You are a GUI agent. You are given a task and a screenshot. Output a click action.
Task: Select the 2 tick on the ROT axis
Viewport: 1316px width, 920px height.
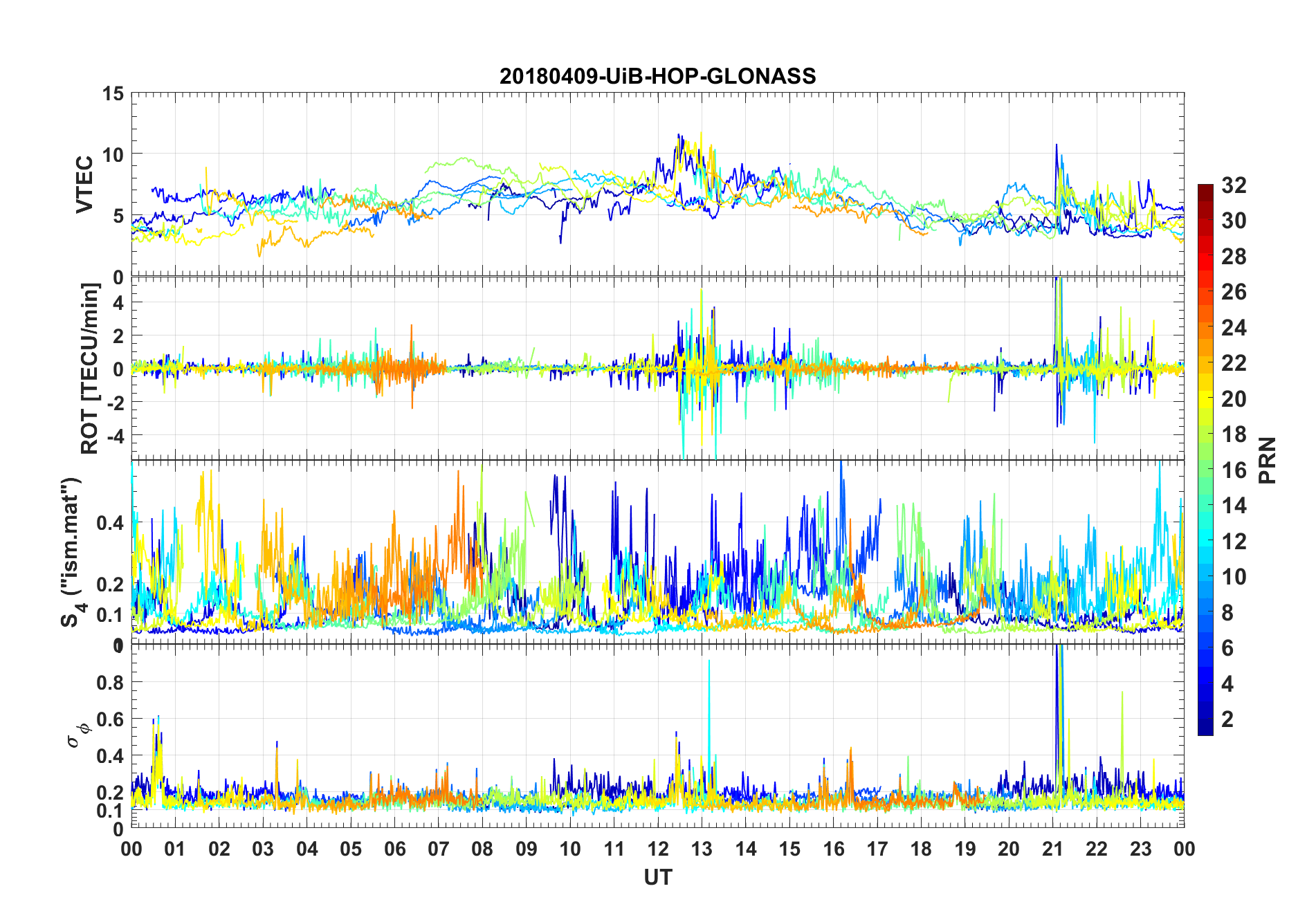tap(118, 335)
